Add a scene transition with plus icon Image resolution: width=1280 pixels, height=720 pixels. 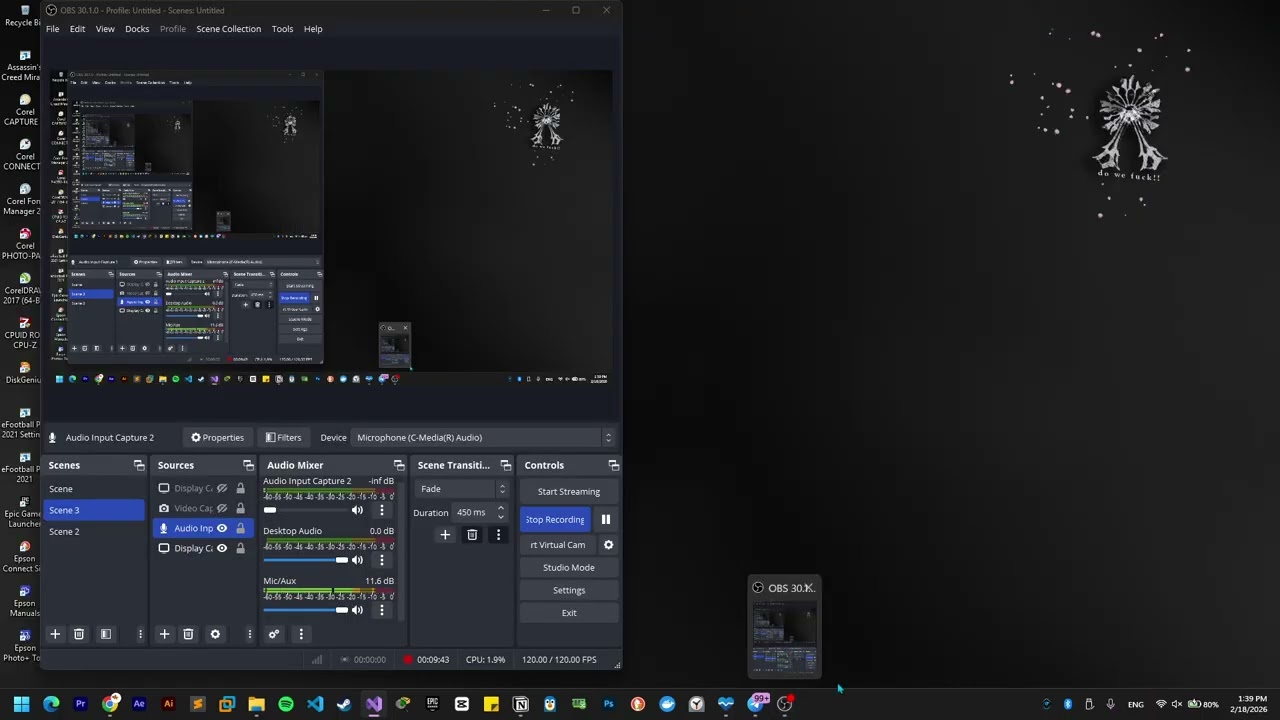tap(445, 535)
